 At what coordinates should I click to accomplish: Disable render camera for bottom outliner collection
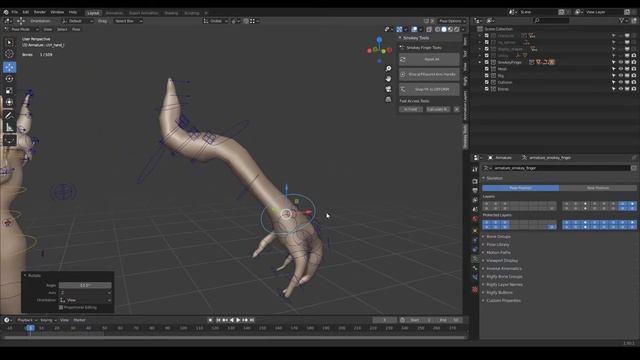coord(633,89)
